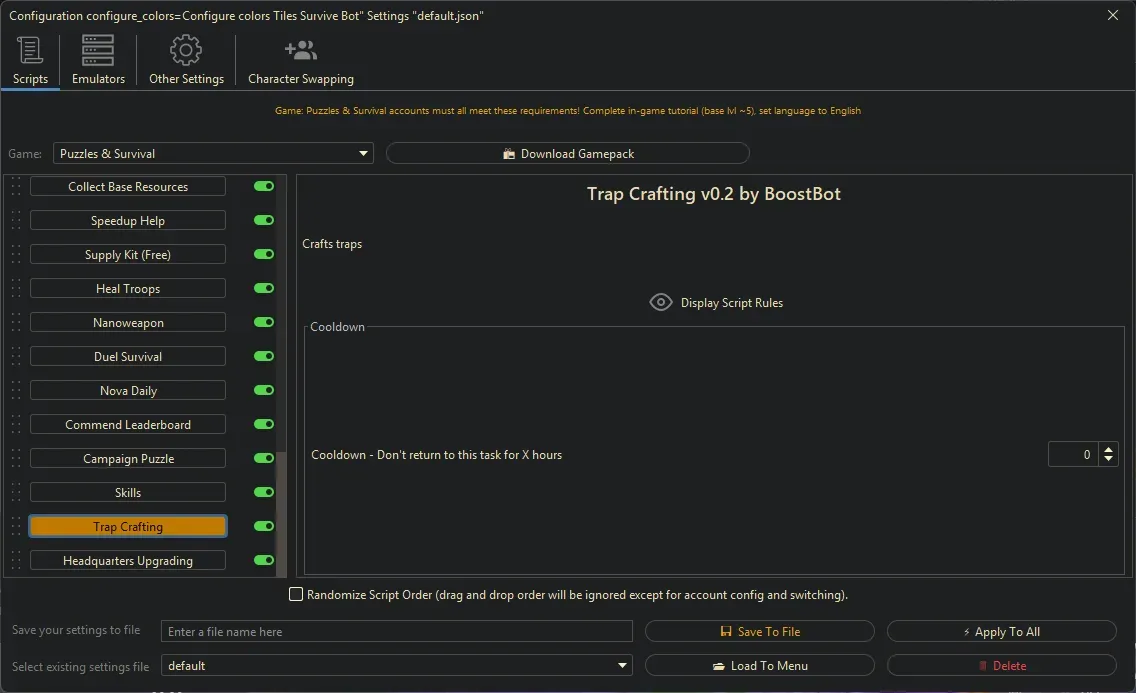1136x693 pixels.
Task: Switch to the Emulators tab
Action: [x=97, y=60]
